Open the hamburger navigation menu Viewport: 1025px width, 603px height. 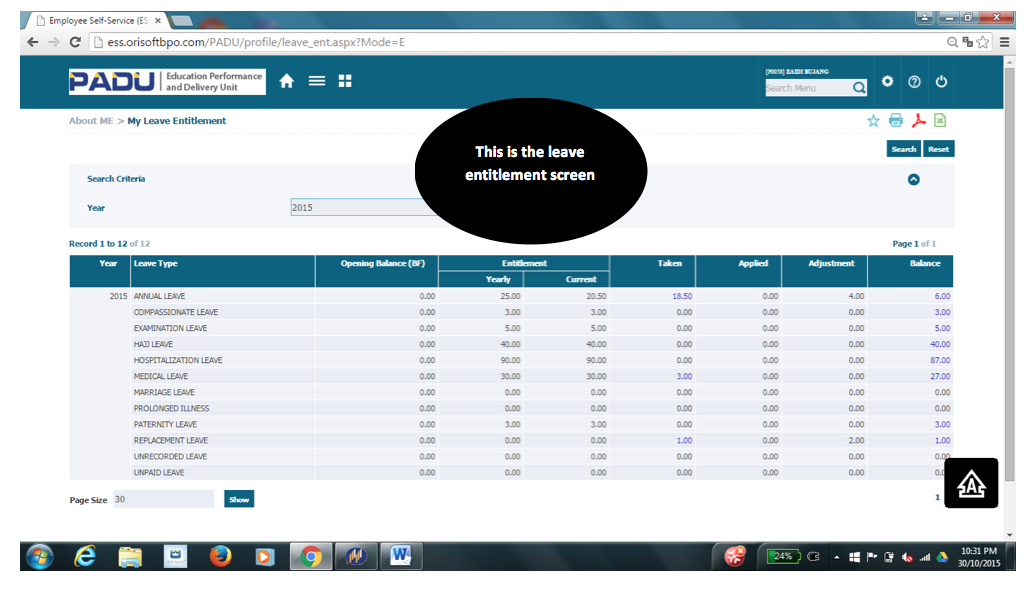click(x=317, y=80)
